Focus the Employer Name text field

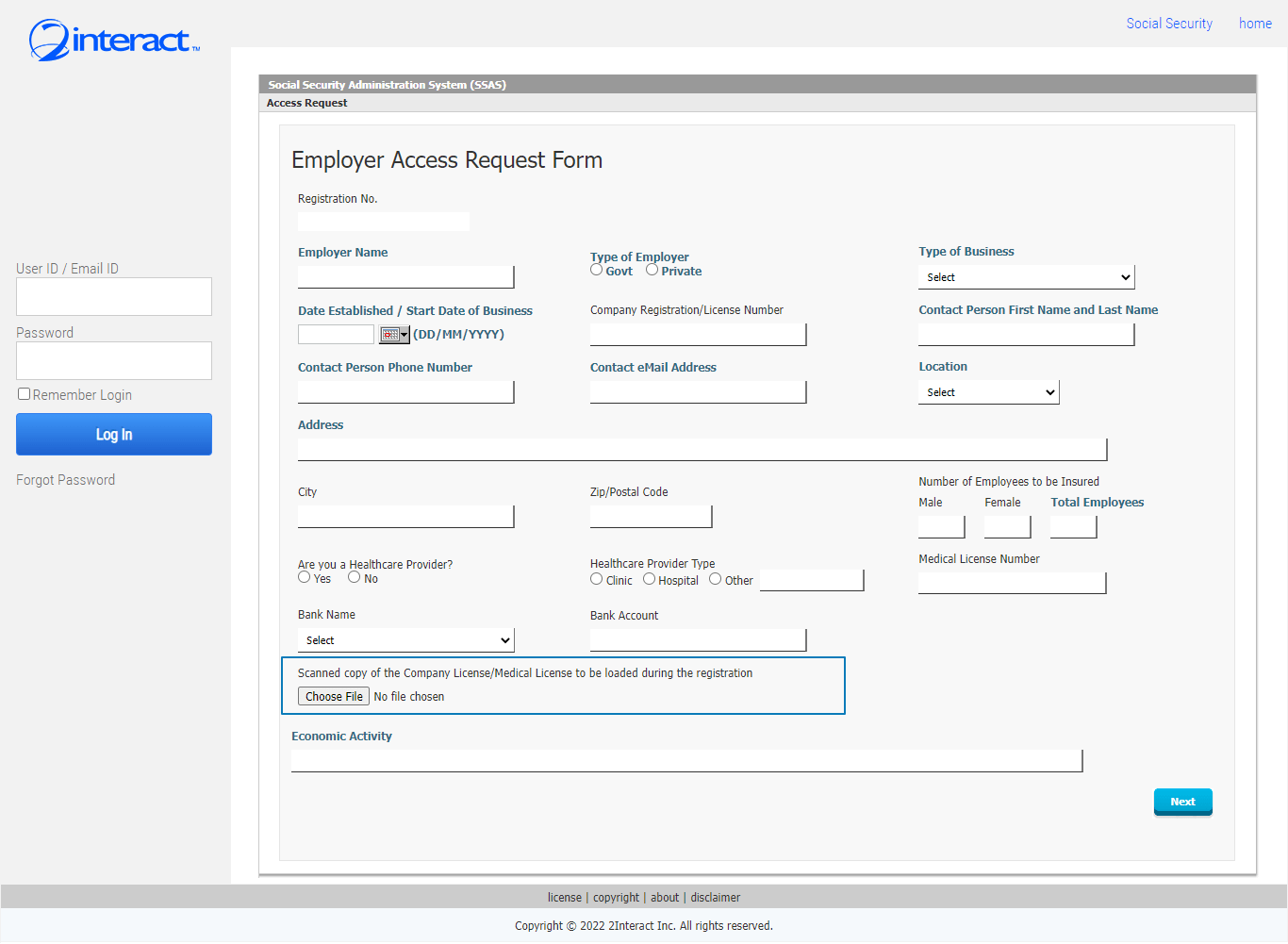click(x=405, y=276)
